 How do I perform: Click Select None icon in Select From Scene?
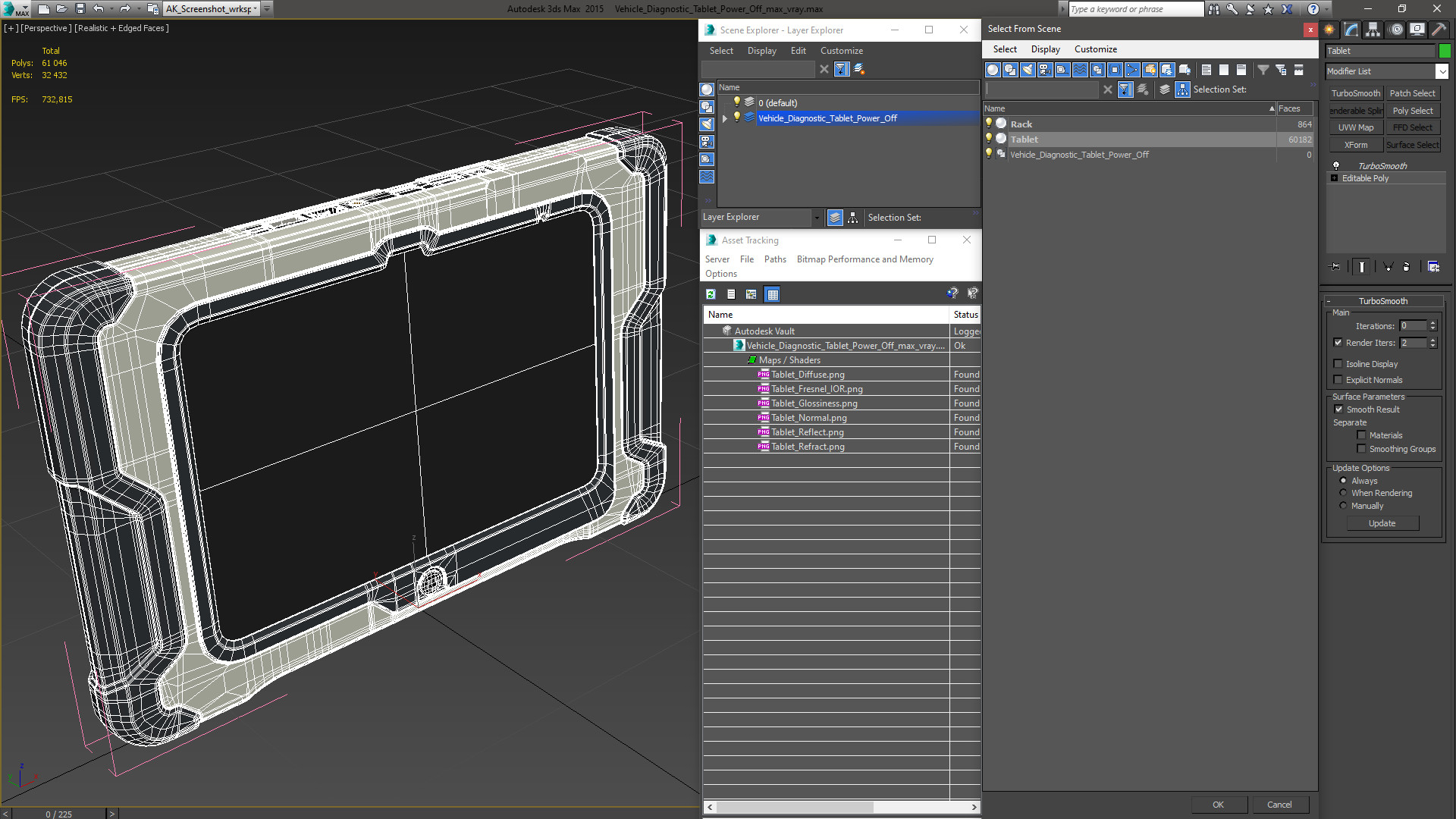(1224, 70)
